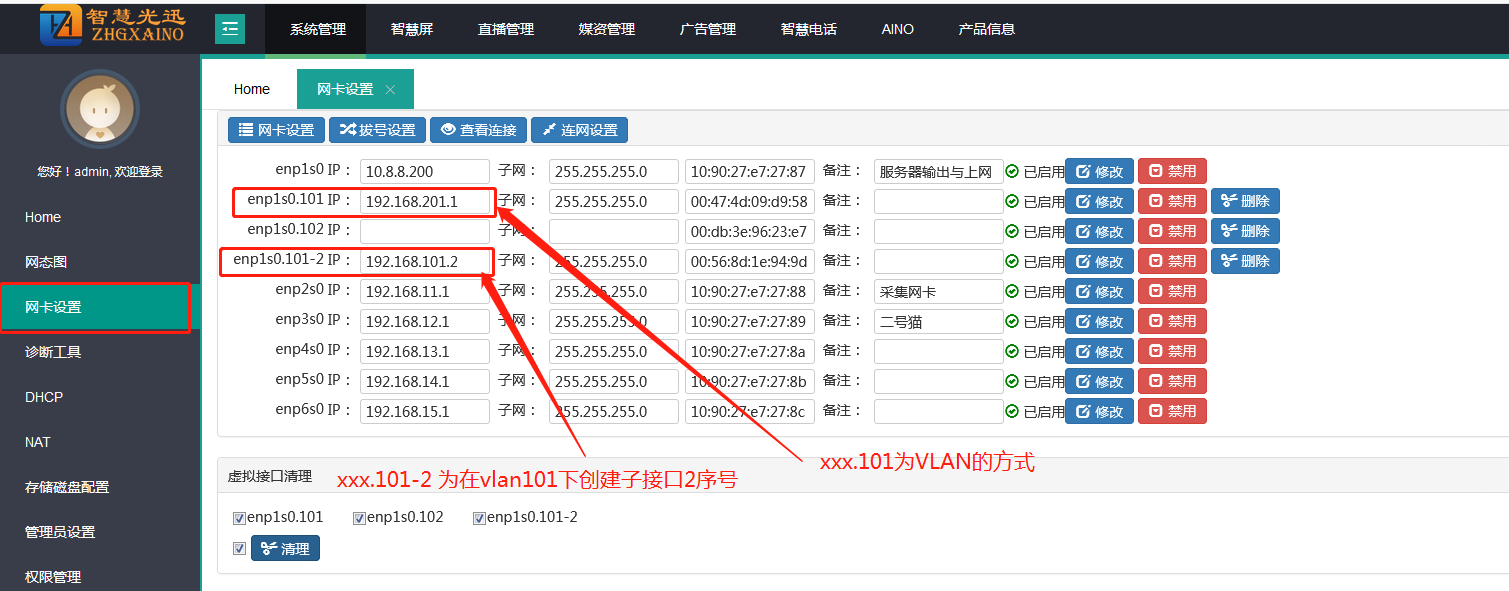Open DHCP in the sidebar
Image resolution: width=1509 pixels, height=591 pixels.
(44, 397)
